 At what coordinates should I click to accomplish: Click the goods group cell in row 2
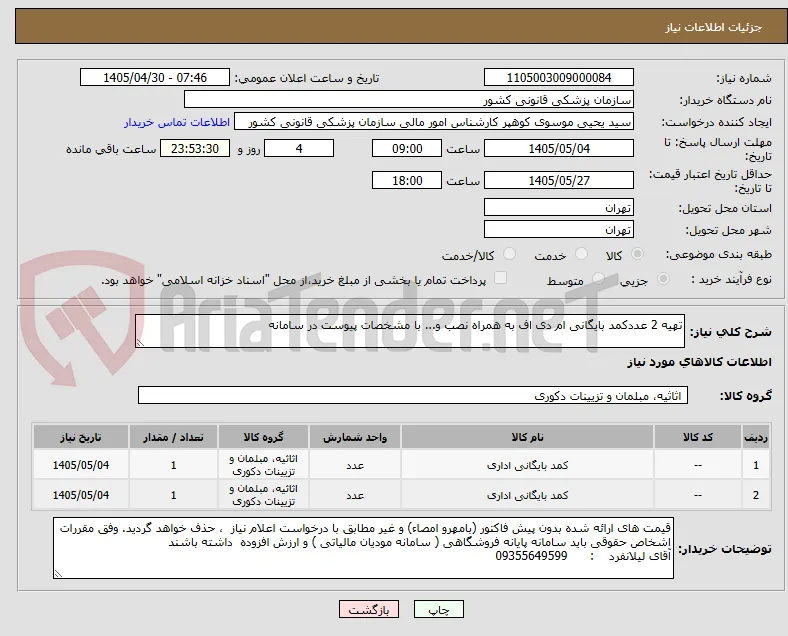[x=263, y=495]
